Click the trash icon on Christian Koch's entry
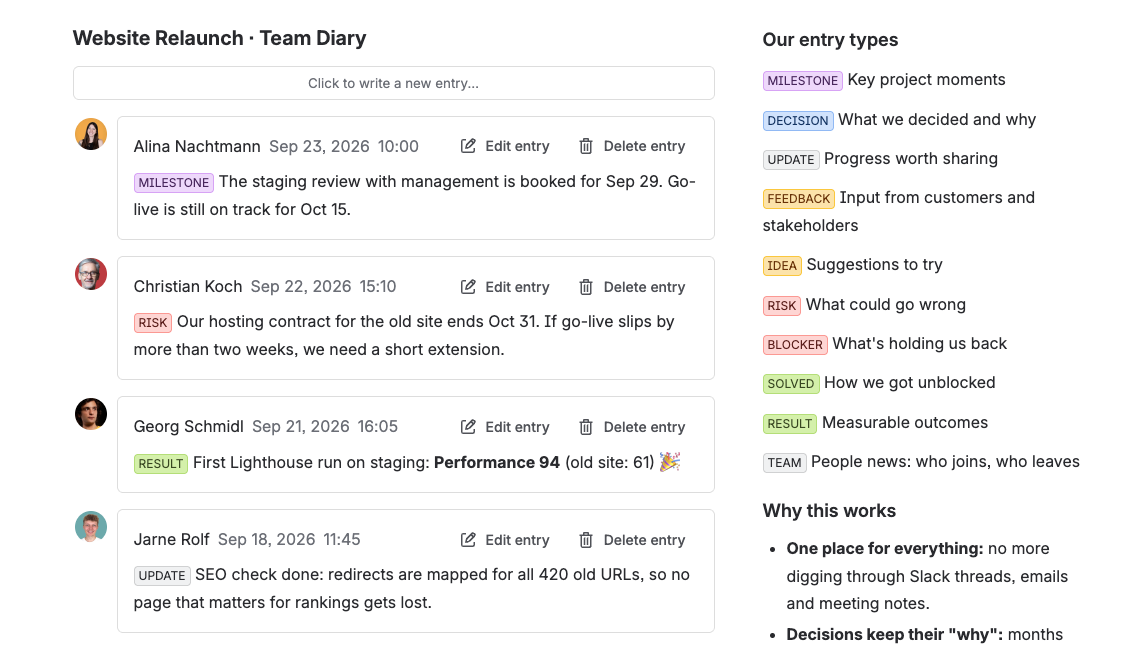1144x646 pixels. point(586,287)
